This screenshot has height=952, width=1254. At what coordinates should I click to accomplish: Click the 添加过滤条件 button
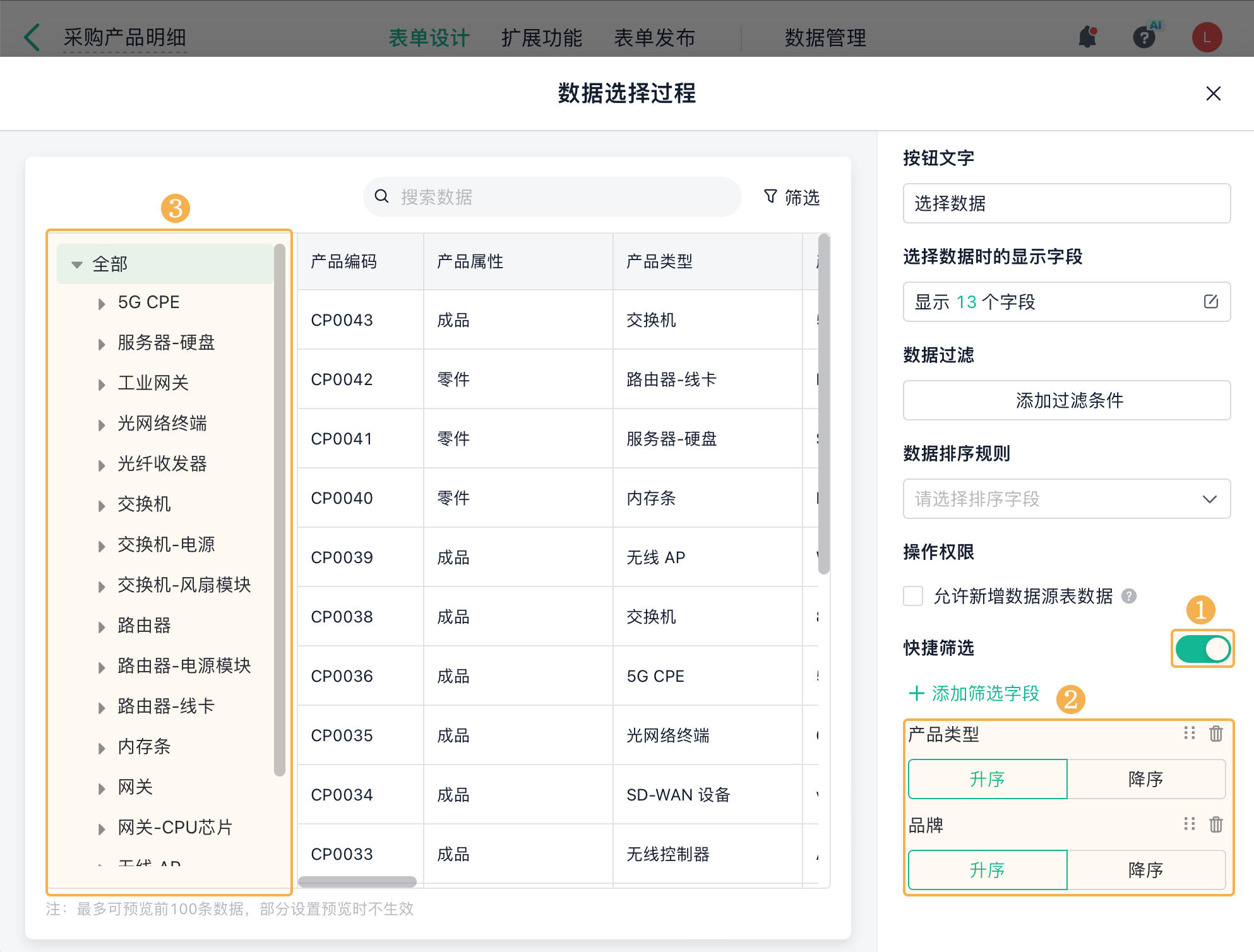[x=1066, y=400]
